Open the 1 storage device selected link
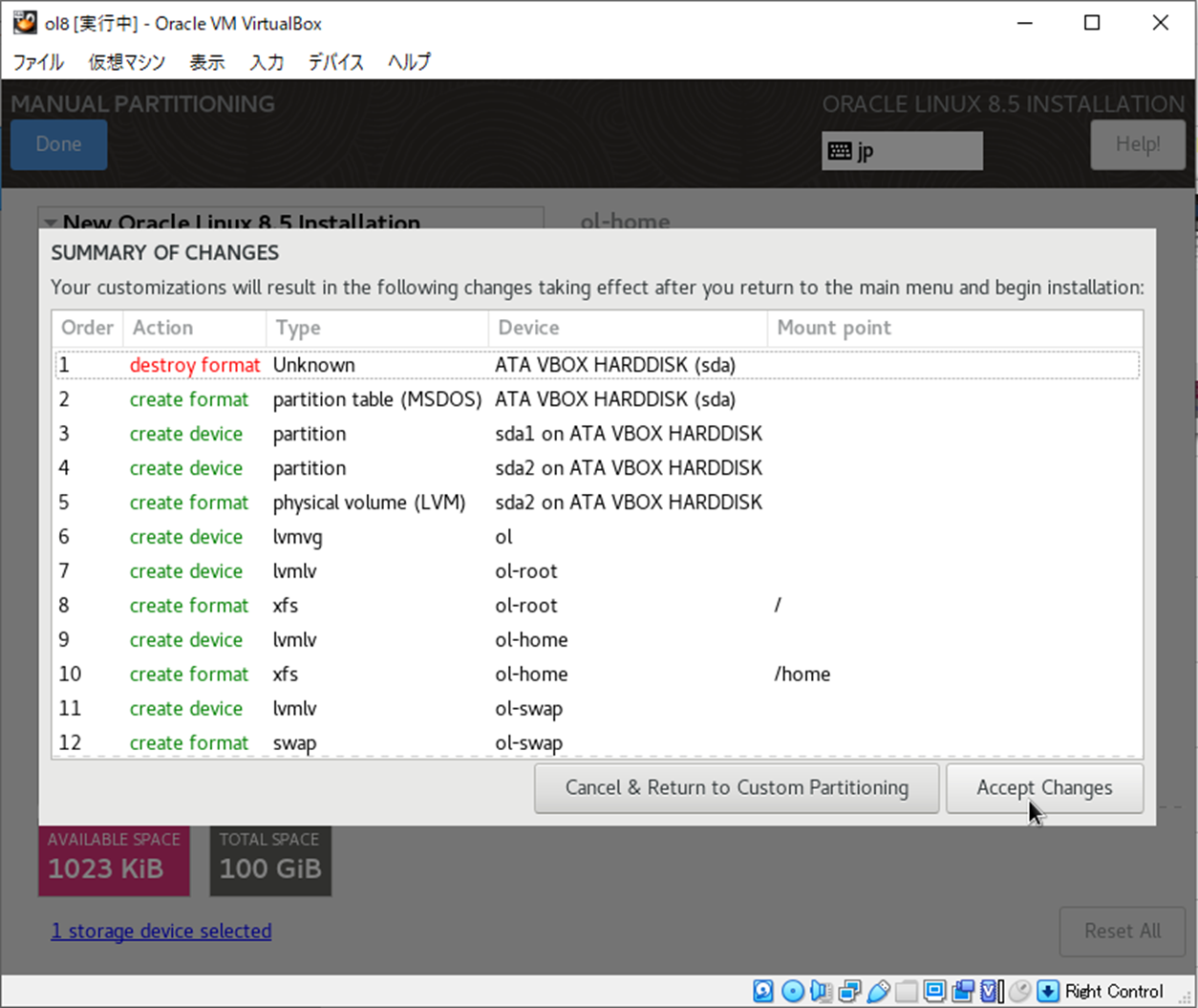The image size is (1198, 1008). point(161,931)
